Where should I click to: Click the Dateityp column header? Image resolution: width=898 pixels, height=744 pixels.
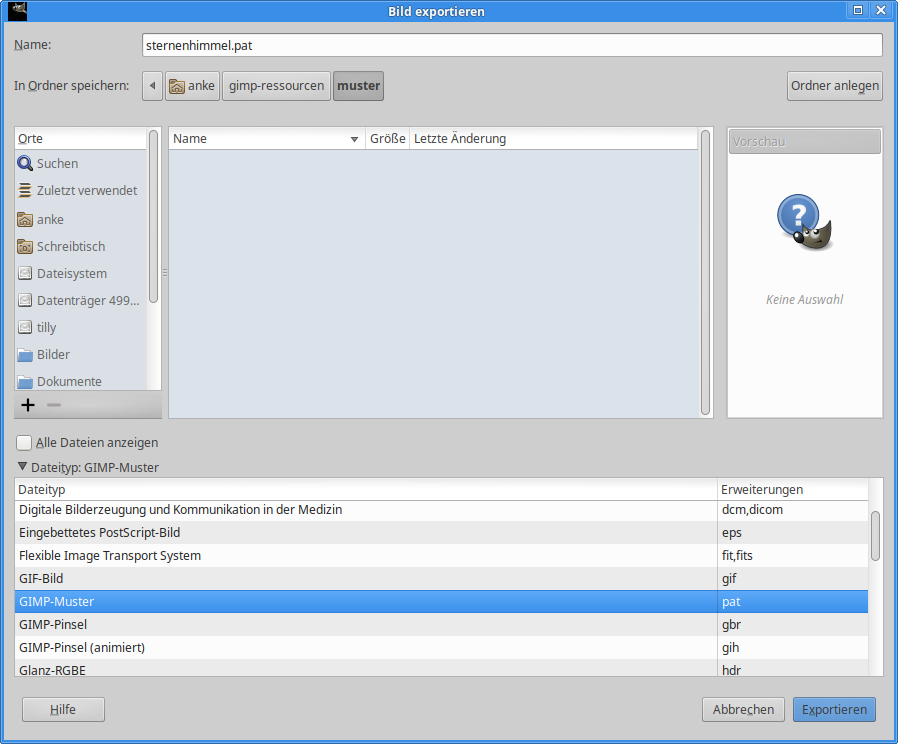pos(366,490)
